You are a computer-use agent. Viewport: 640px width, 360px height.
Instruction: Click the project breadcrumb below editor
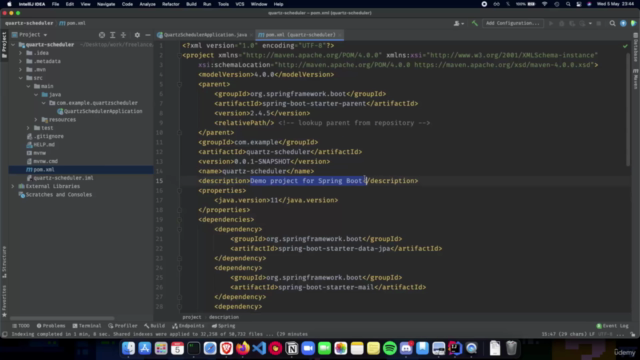click(x=192, y=317)
